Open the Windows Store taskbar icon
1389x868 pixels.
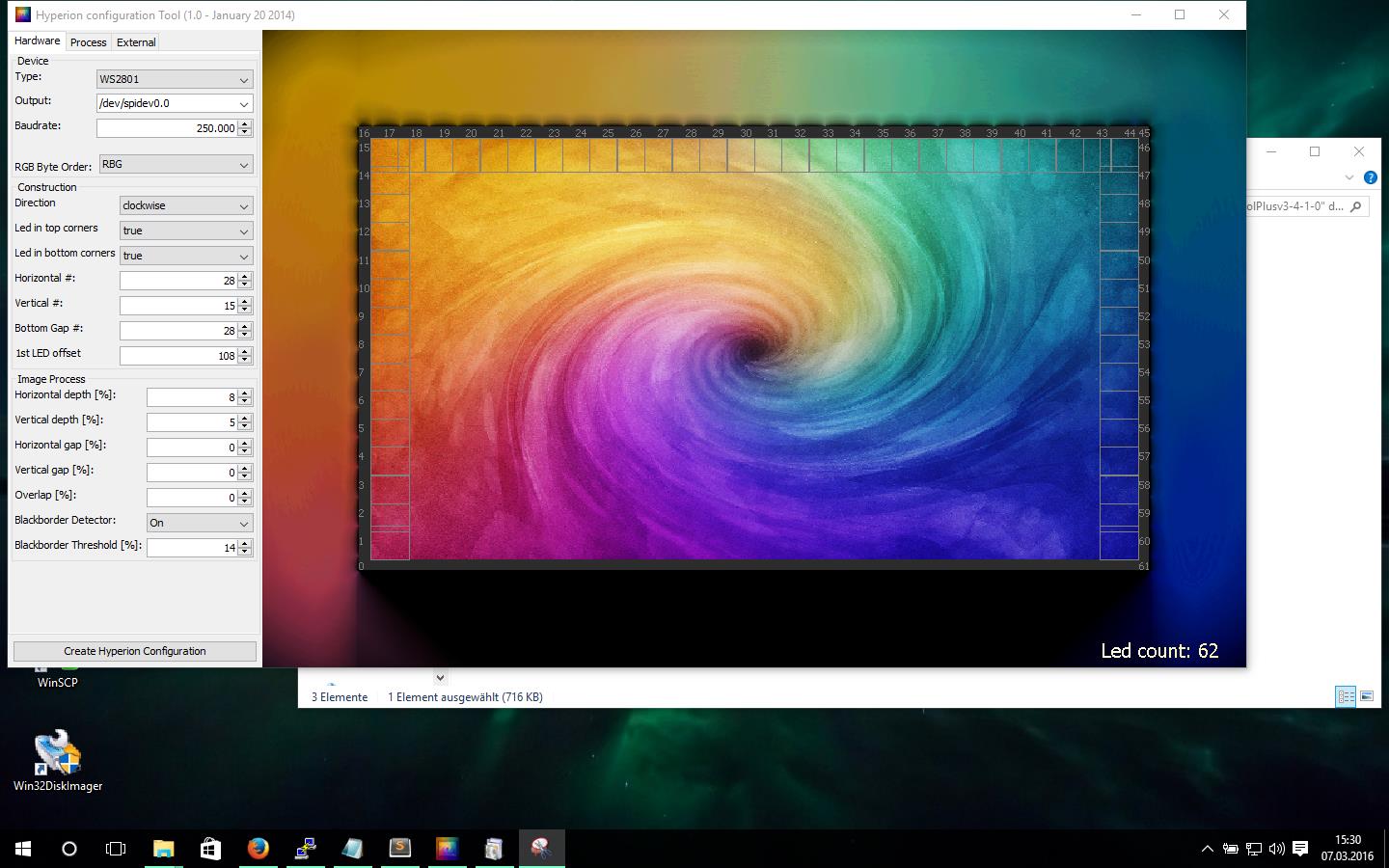210,849
